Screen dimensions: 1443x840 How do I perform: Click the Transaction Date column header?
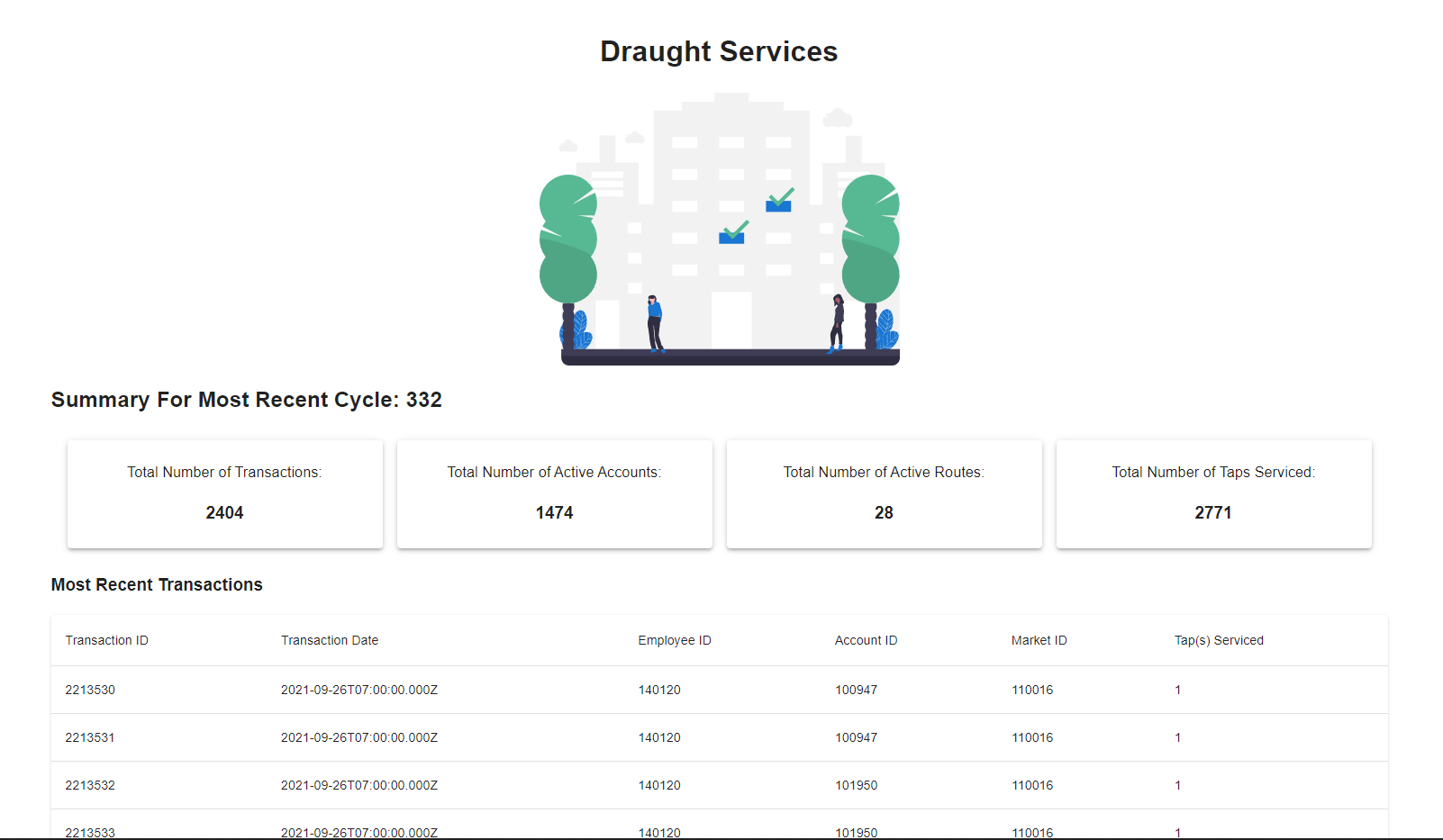[x=329, y=640]
